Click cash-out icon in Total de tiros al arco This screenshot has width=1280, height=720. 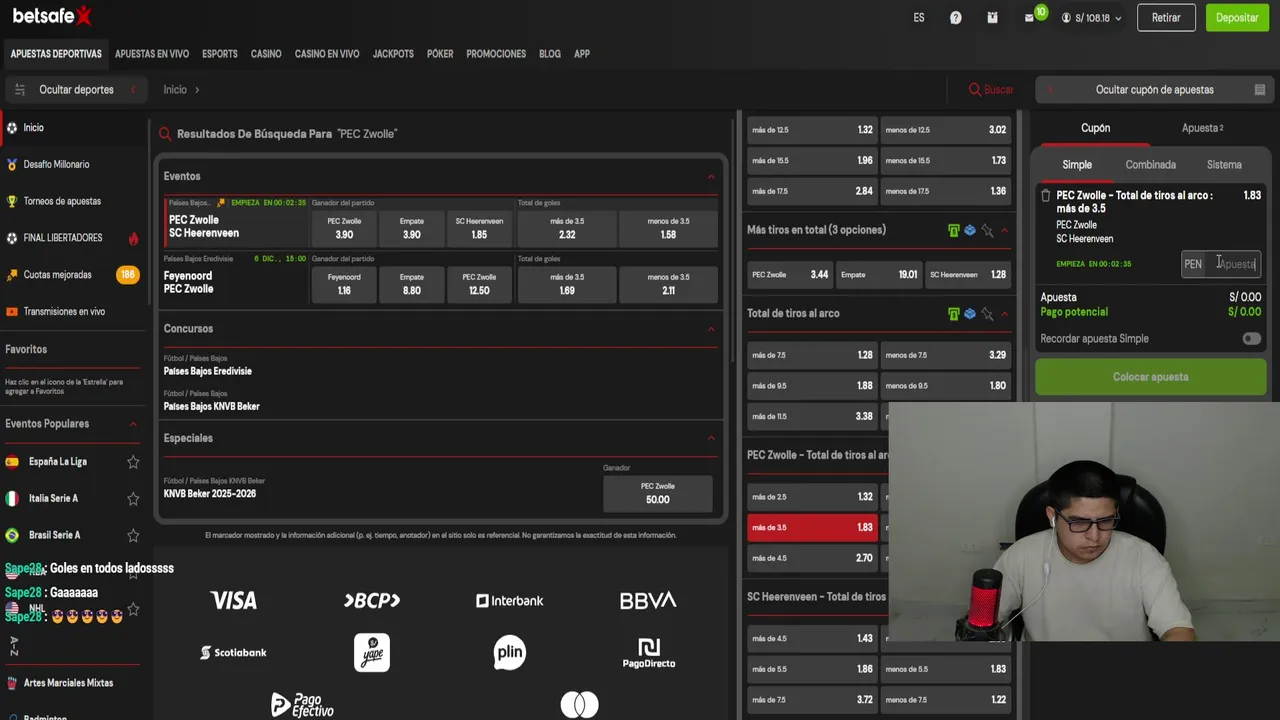click(953, 314)
